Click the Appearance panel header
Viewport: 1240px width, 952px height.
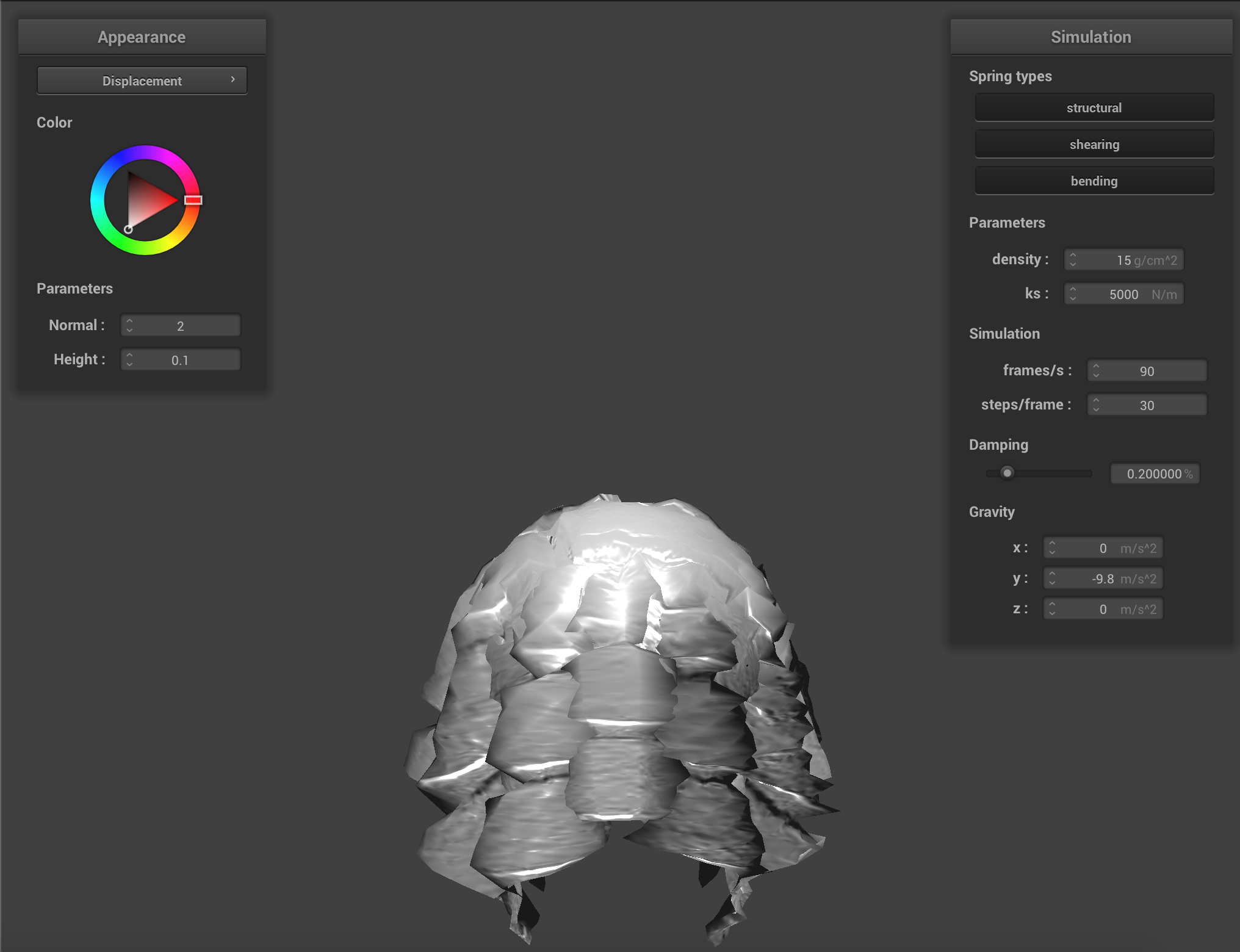coord(142,37)
